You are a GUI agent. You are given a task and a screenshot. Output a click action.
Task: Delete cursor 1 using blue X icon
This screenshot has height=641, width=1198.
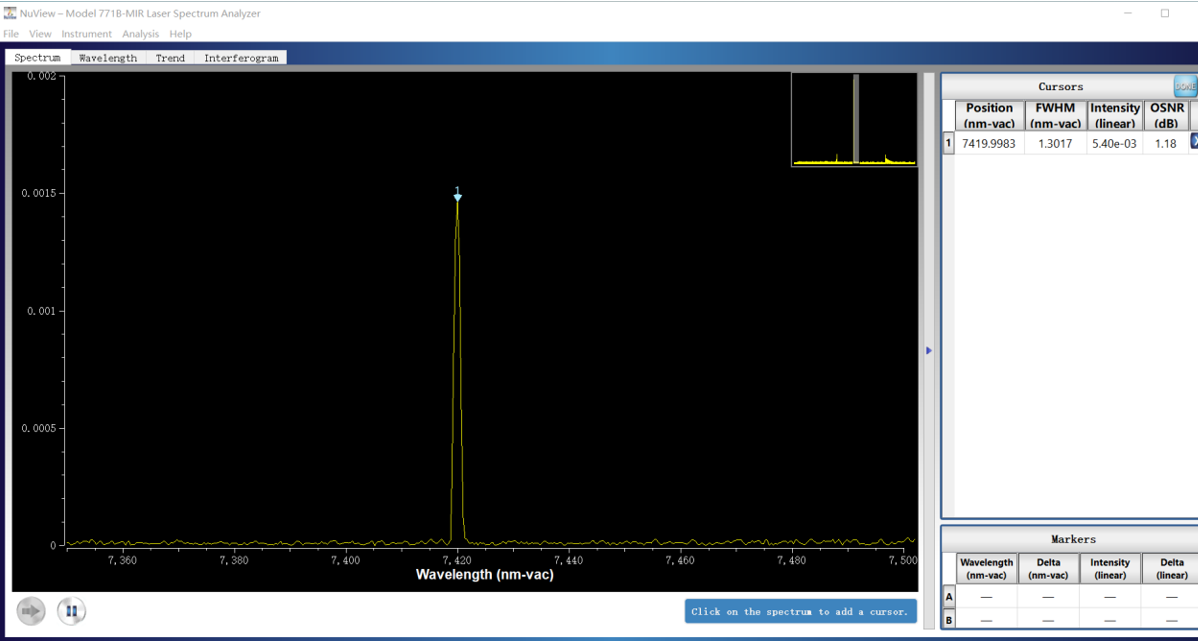point(1193,143)
